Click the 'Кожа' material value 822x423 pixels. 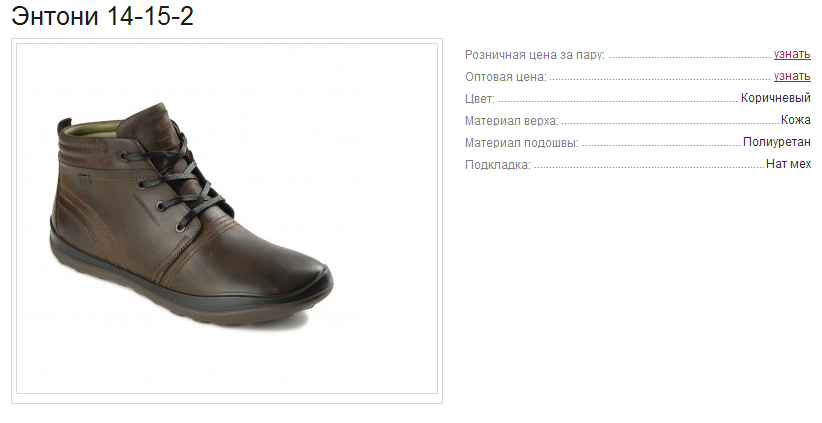tap(796, 120)
